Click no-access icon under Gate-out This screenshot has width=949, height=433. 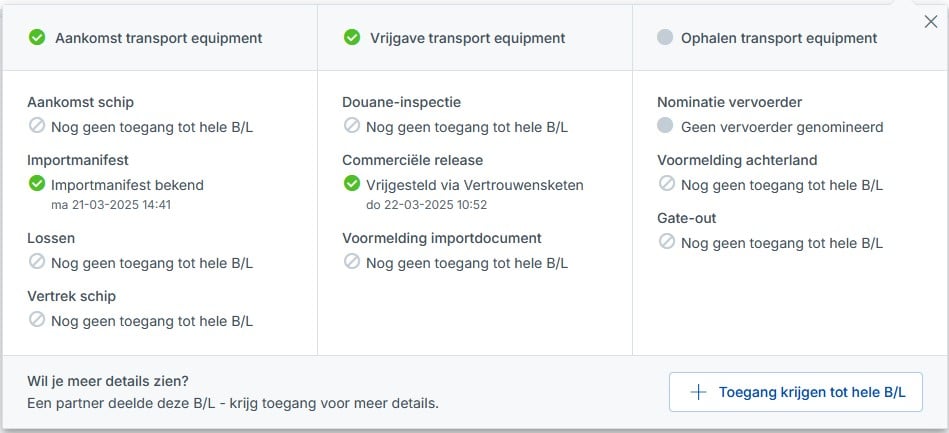pyautogui.click(x=665, y=242)
